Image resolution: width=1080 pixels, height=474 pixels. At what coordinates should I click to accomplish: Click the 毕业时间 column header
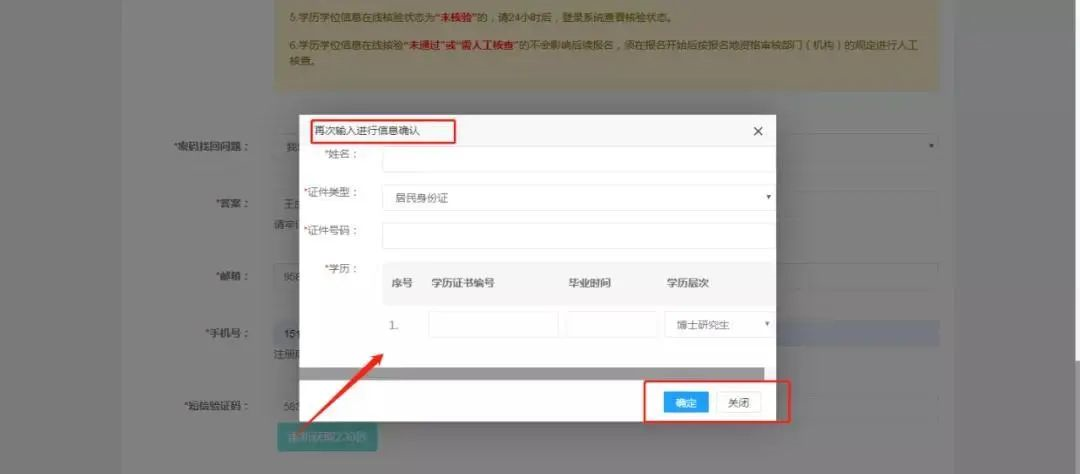589,283
